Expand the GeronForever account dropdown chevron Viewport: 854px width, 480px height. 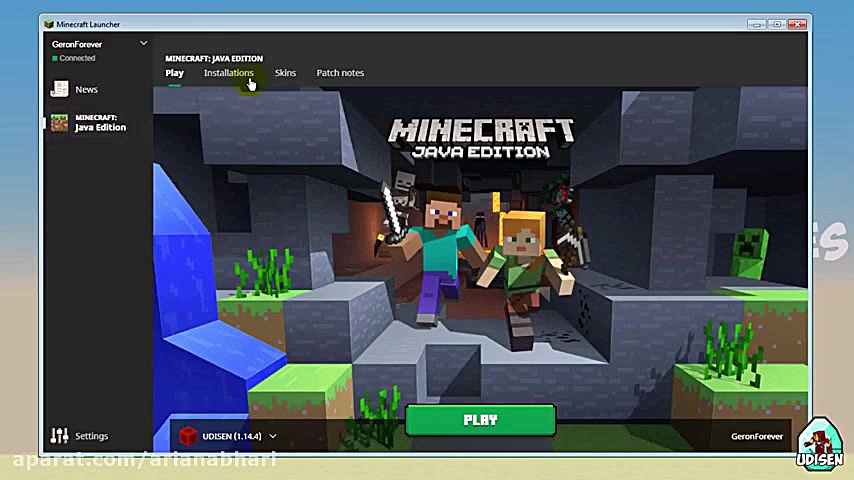click(144, 43)
